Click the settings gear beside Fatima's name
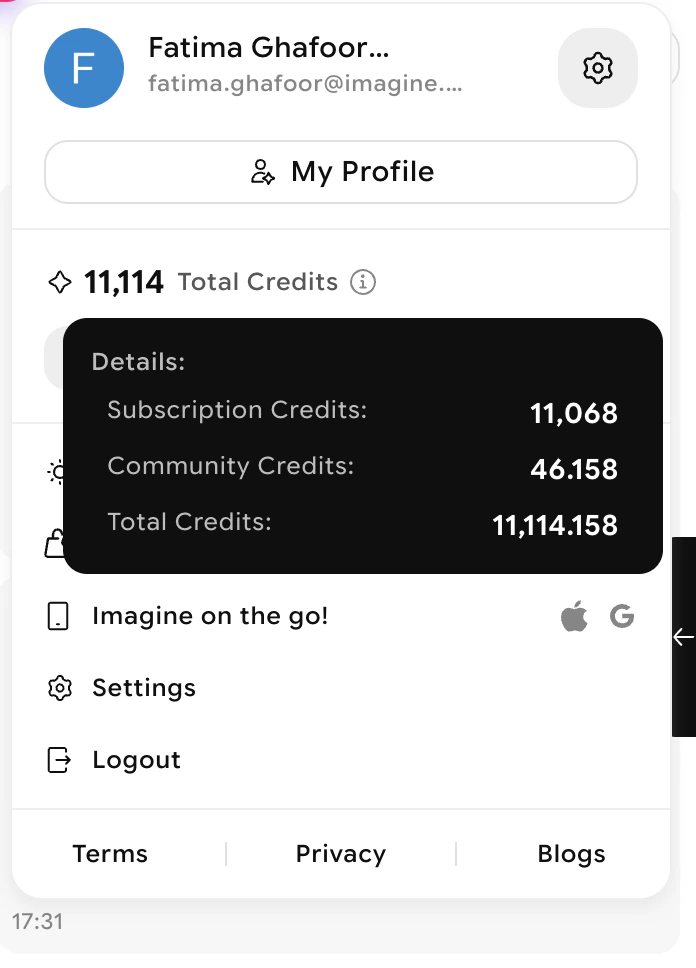This screenshot has height=968, width=696. click(x=597, y=68)
